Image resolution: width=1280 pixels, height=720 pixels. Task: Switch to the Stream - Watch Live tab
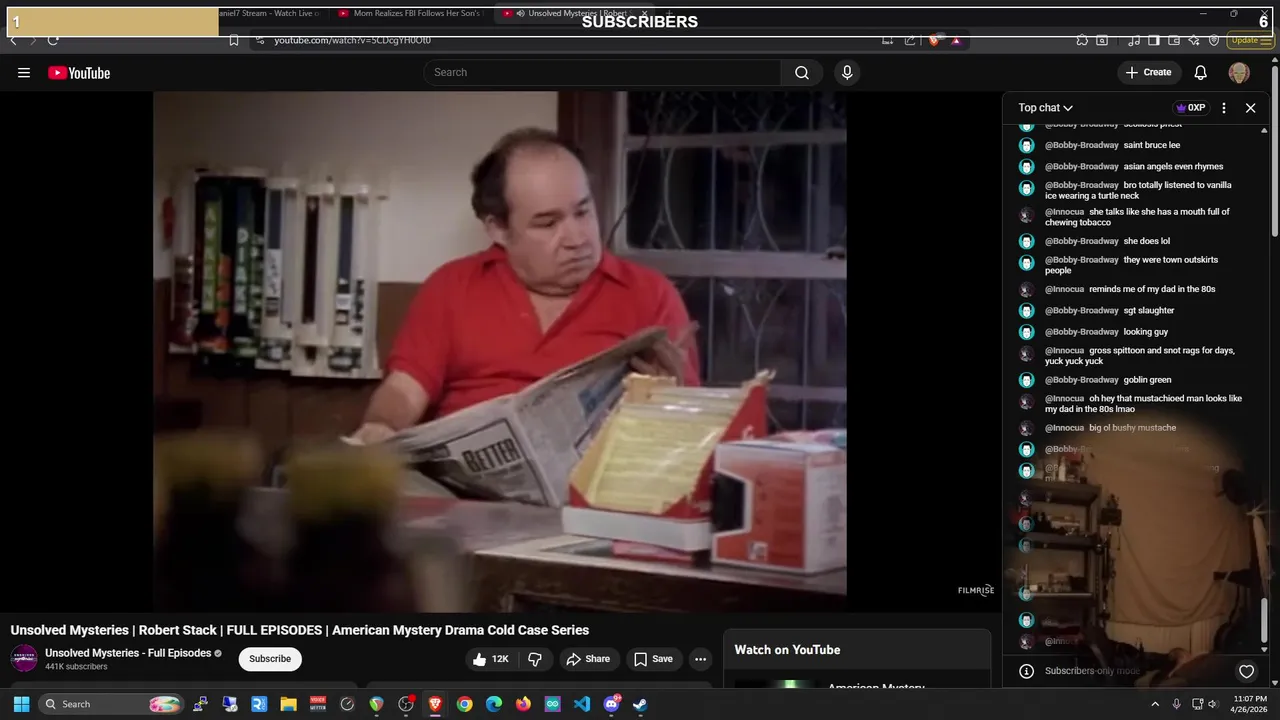point(270,14)
